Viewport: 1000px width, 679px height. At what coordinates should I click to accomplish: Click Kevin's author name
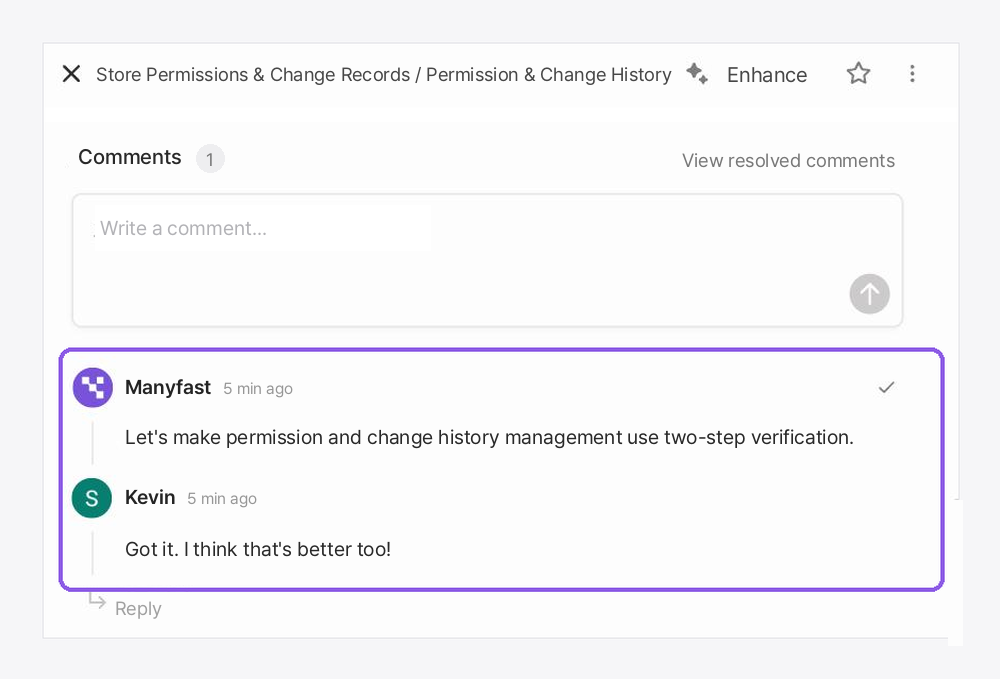tap(150, 497)
